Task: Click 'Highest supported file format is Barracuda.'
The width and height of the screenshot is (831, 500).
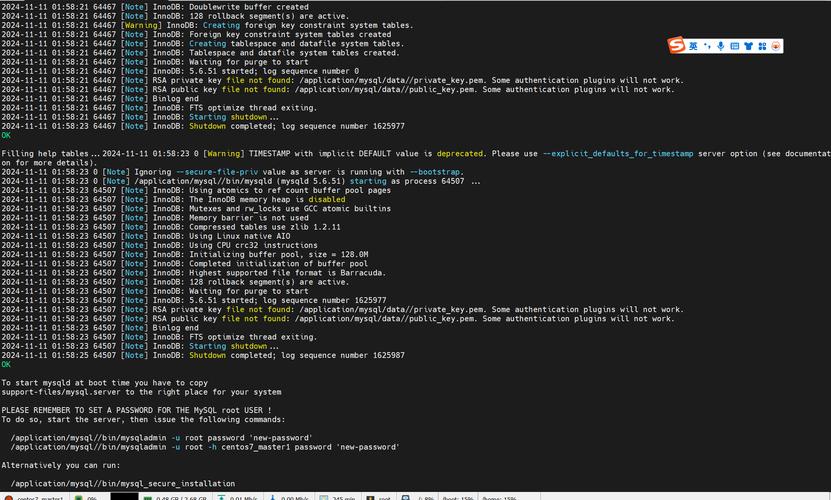Action: [x=288, y=273]
